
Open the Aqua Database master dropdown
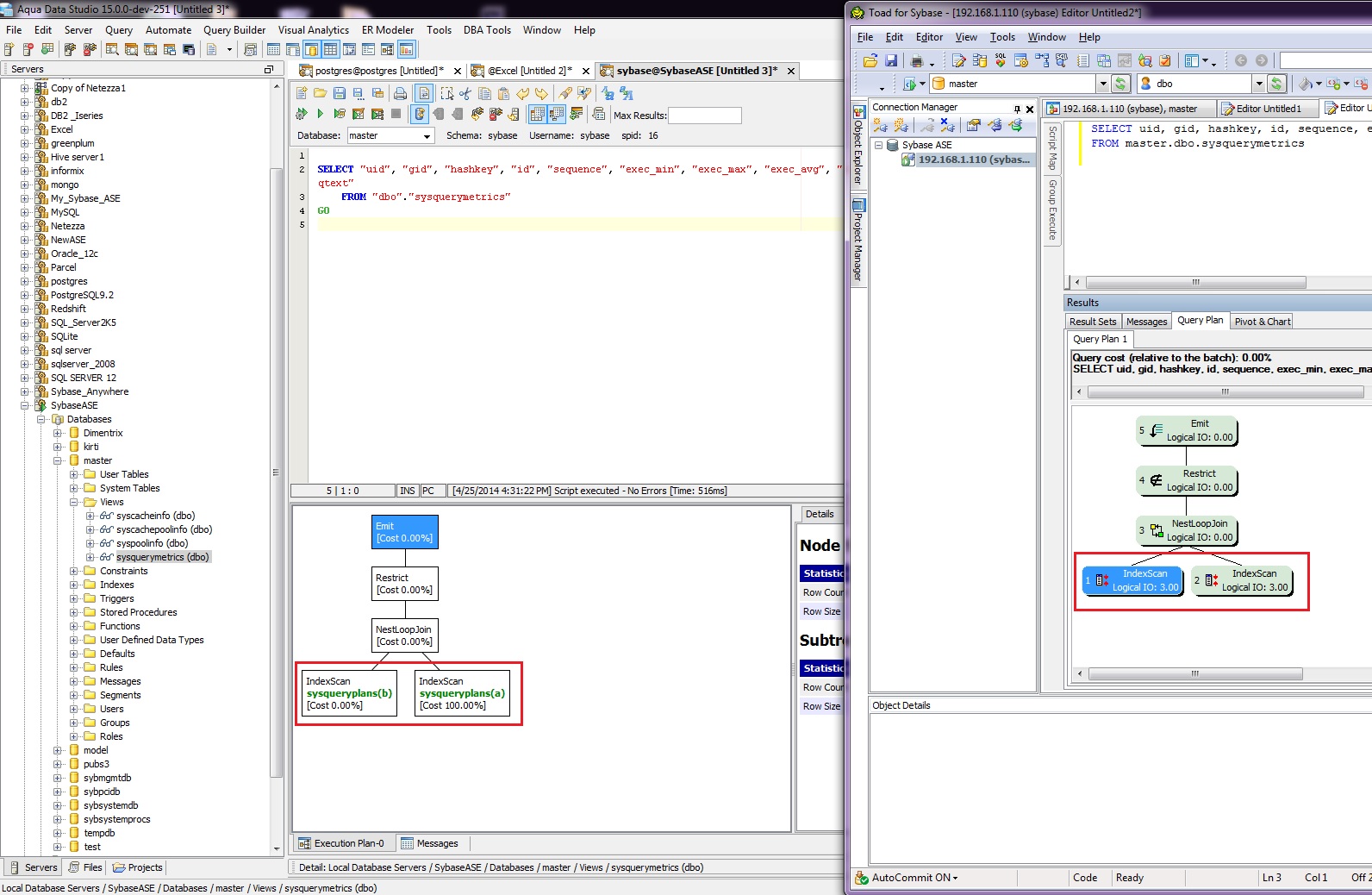427,136
